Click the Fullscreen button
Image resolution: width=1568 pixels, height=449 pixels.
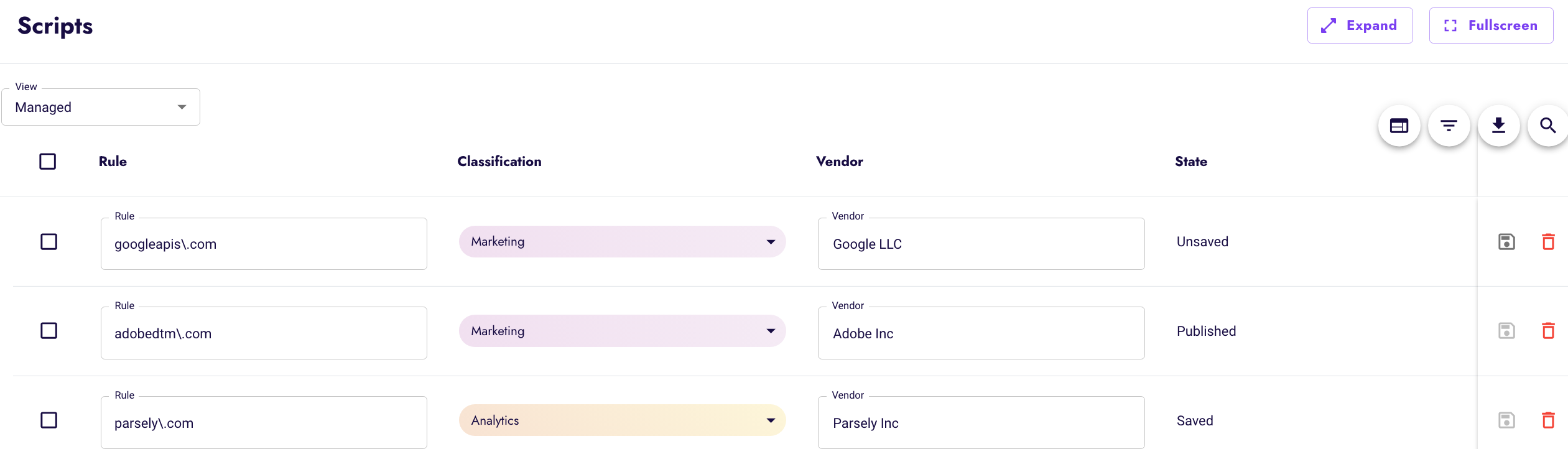[x=1491, y=25]
